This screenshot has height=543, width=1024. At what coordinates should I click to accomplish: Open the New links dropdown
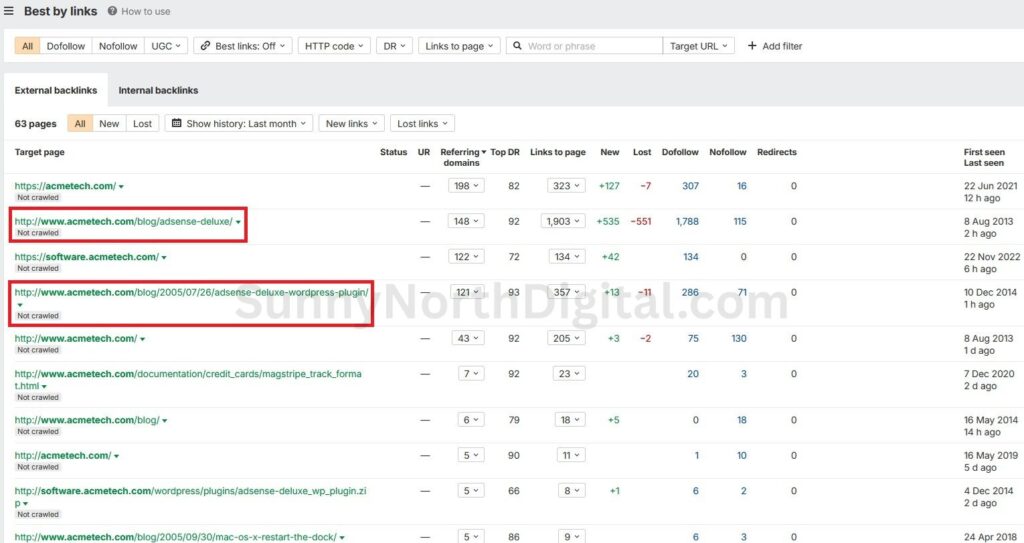[352, 123]
